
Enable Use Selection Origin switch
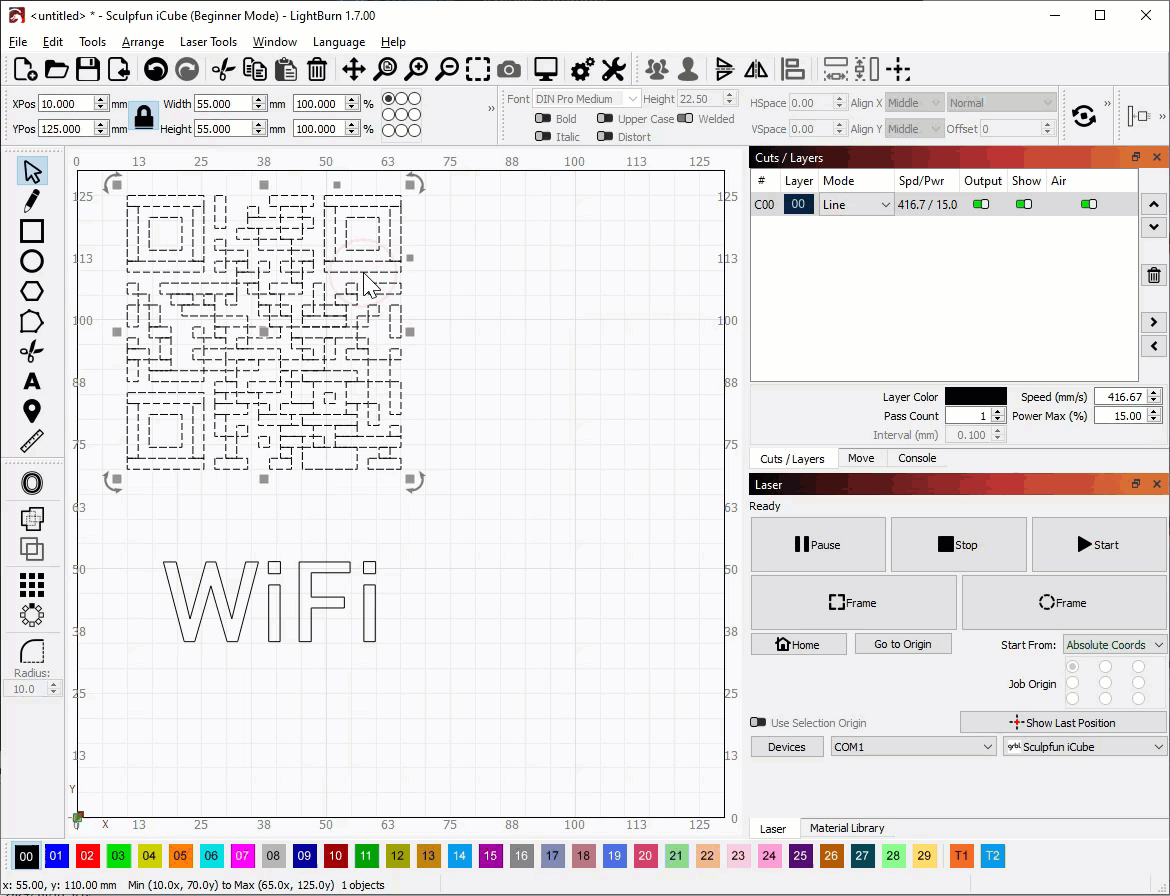tap(758, 723)
